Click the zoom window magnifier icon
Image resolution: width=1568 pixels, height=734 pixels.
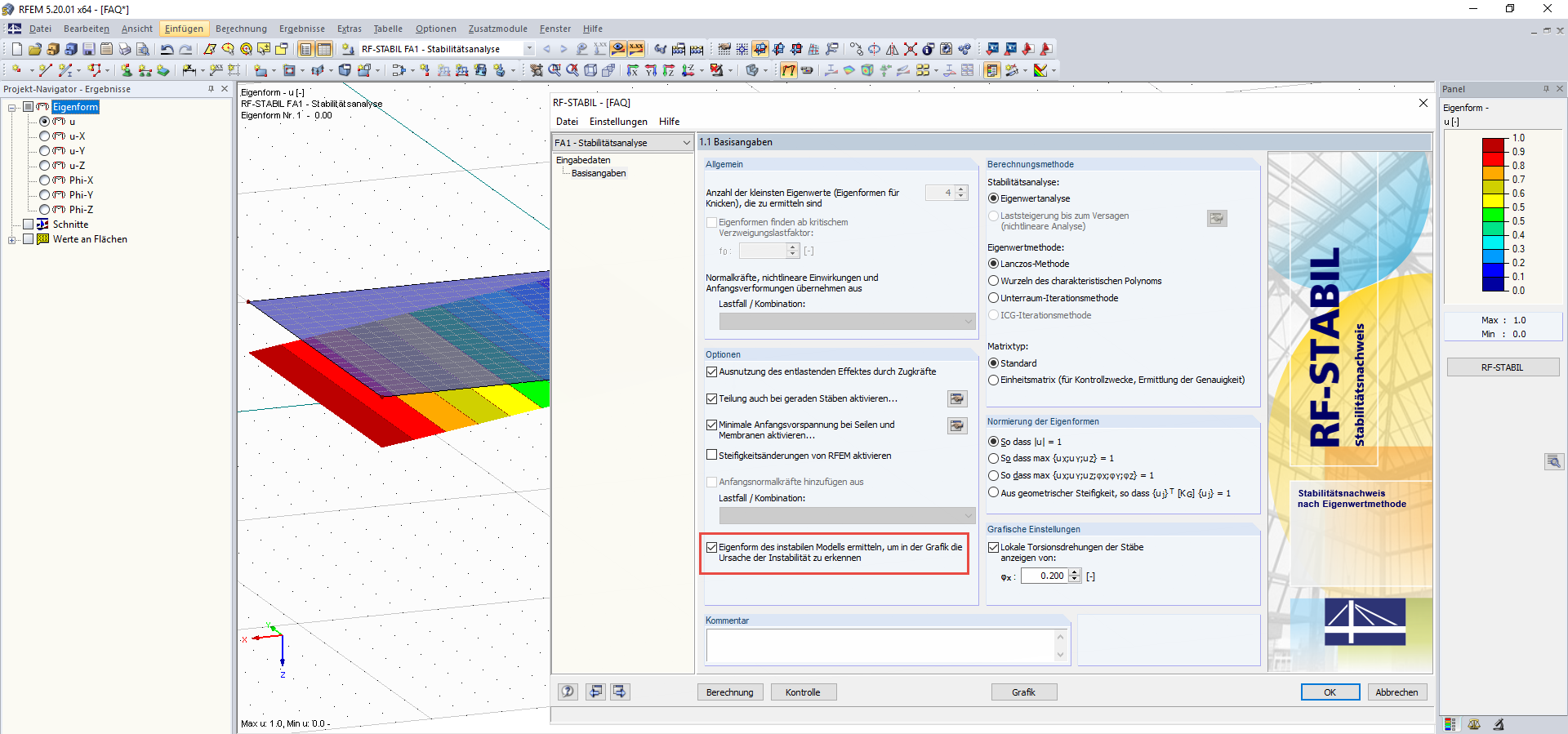[x=555, y=70]
